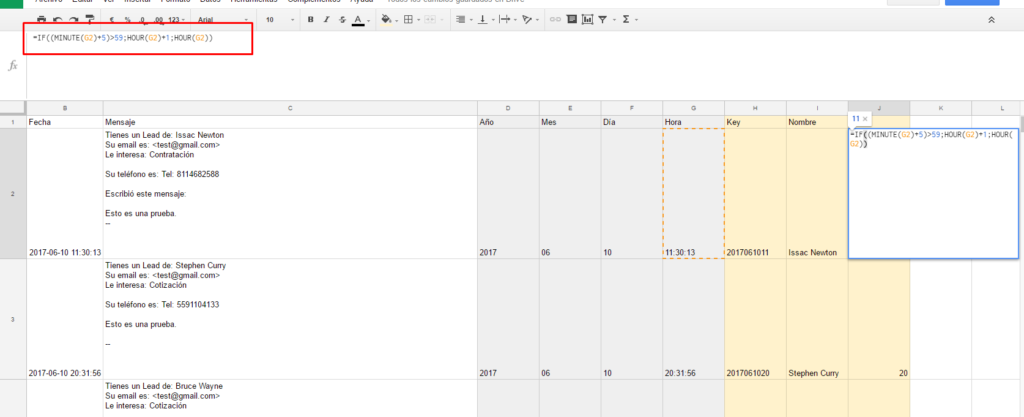Click the fx formula icon
This screenshot has width=1024, height=417.
click(x=12, y=65)
